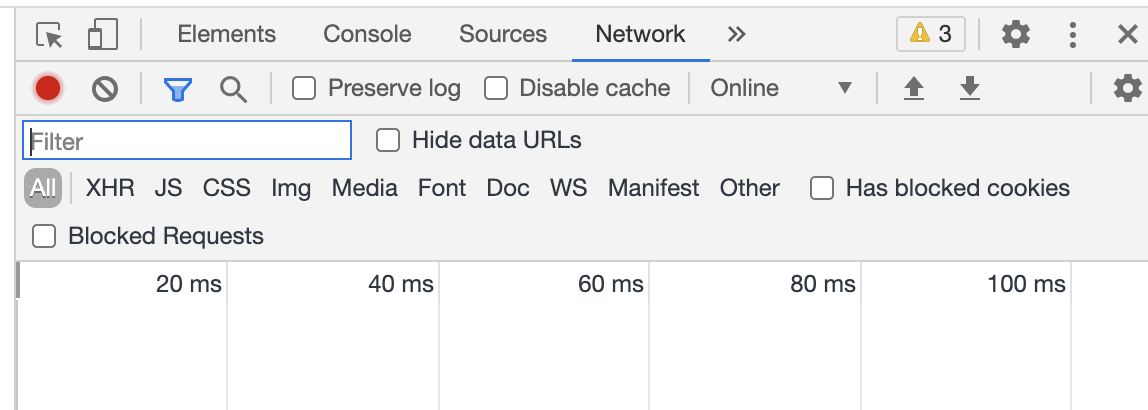Check the Disable cache option

coord(496,89)
